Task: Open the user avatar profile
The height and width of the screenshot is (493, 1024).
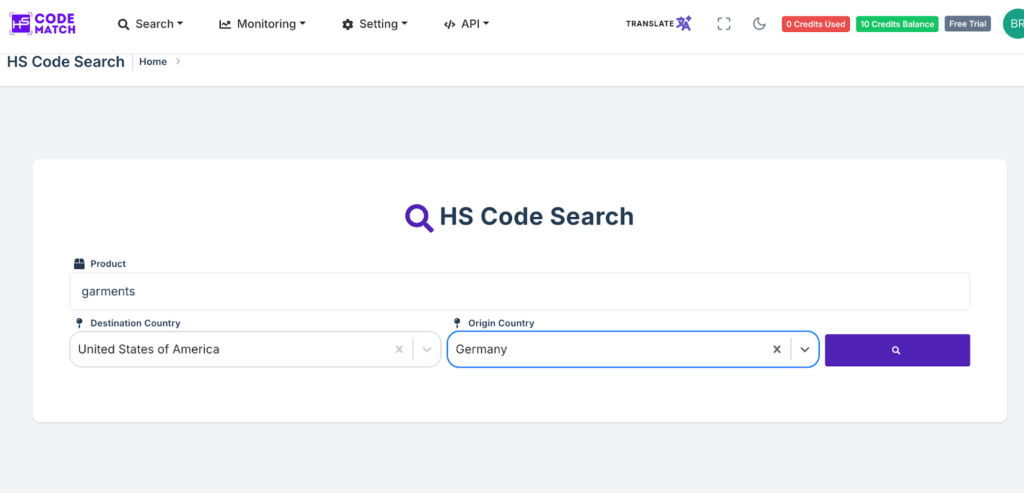Action: pyautogui.click(x=1012, y=24)
